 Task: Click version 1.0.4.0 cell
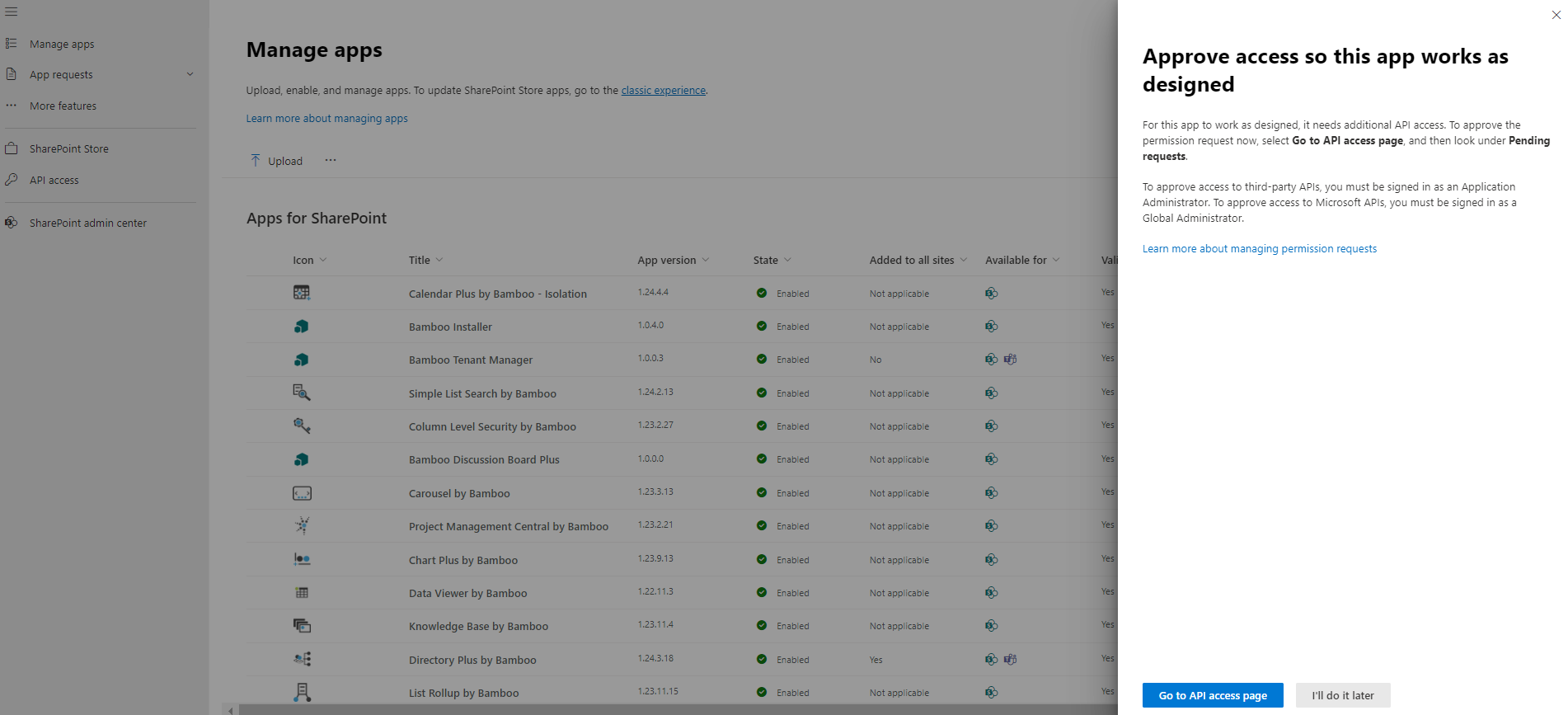pyautogui.click(x=650, y=325)
